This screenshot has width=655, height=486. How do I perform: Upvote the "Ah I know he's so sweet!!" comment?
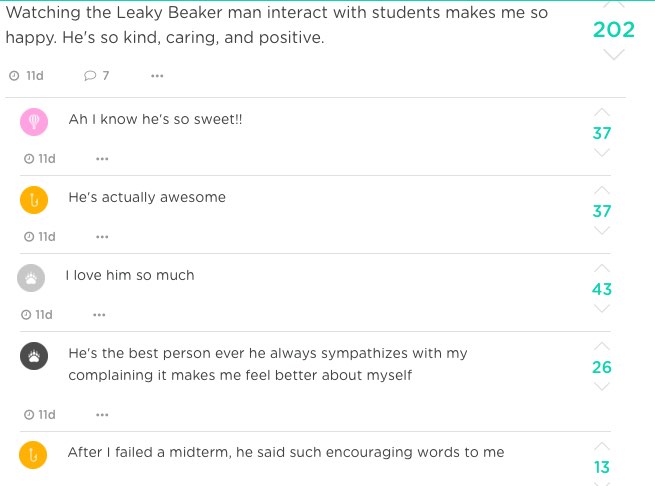[601, 111]
